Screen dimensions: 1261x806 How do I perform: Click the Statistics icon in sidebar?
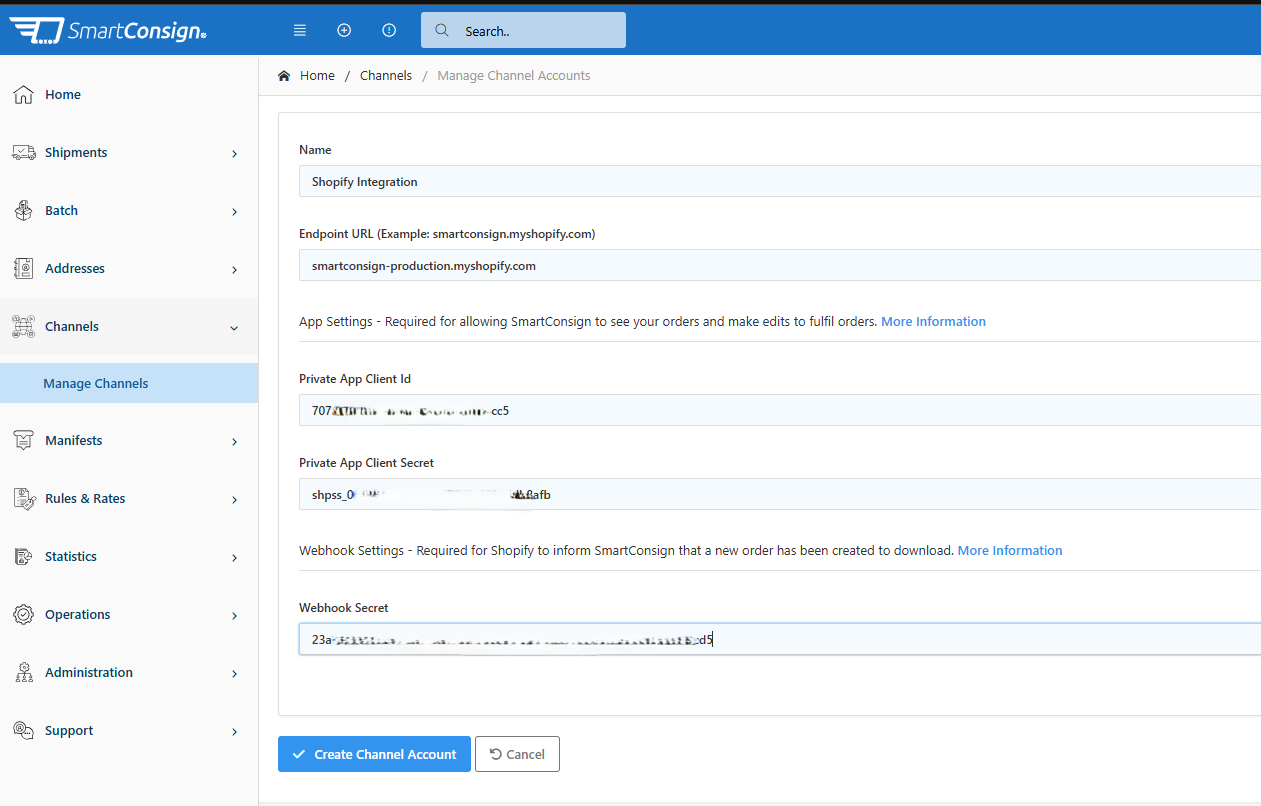(24, 557)
